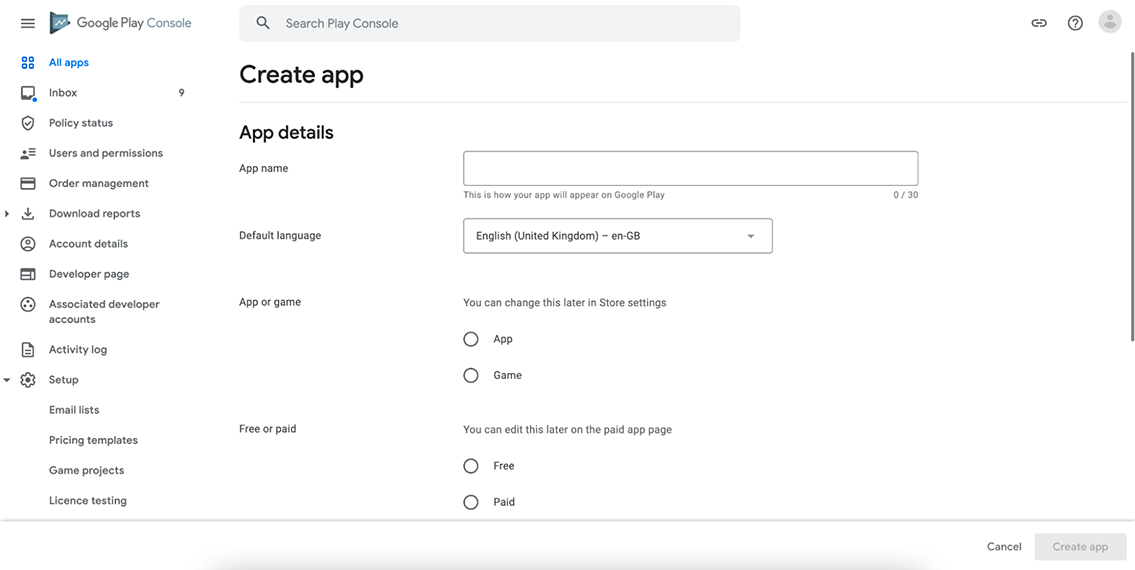Choose the Paid radio option
Screen dimensions: 1135x570
(471, 502)
